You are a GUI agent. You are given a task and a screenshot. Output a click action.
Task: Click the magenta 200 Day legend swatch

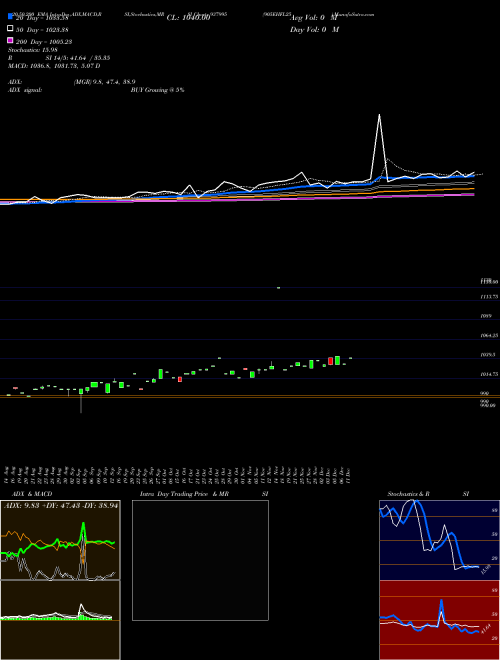[x=11, y=40]
